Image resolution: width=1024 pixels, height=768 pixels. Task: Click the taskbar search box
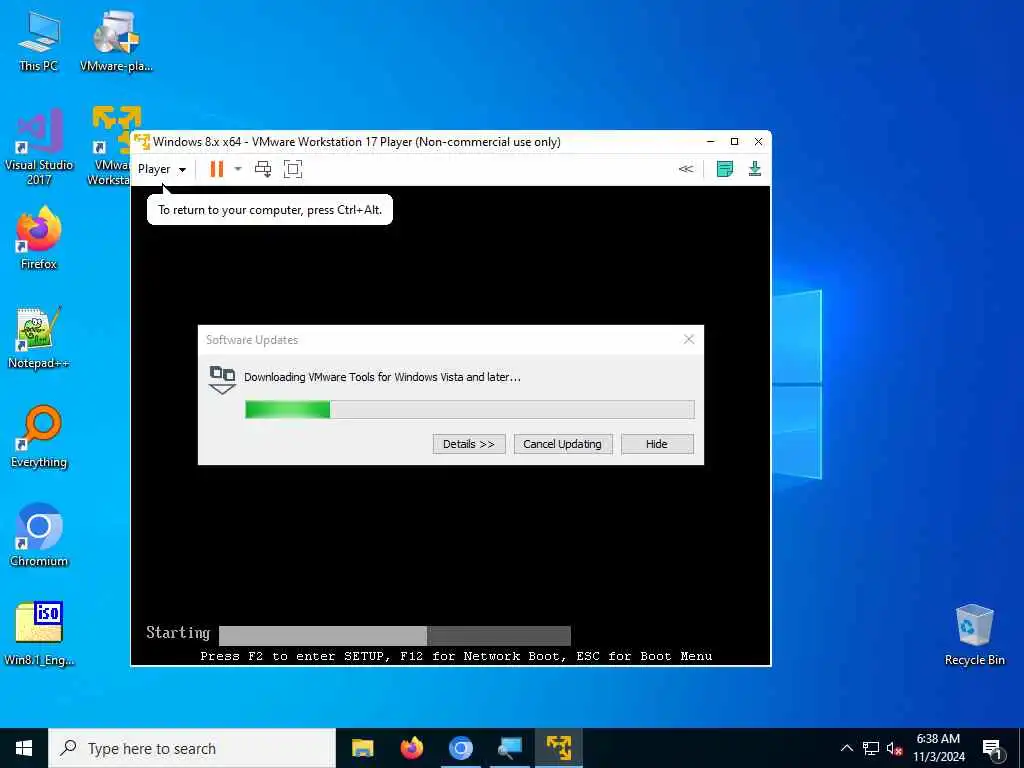click(x=192, y=748)
